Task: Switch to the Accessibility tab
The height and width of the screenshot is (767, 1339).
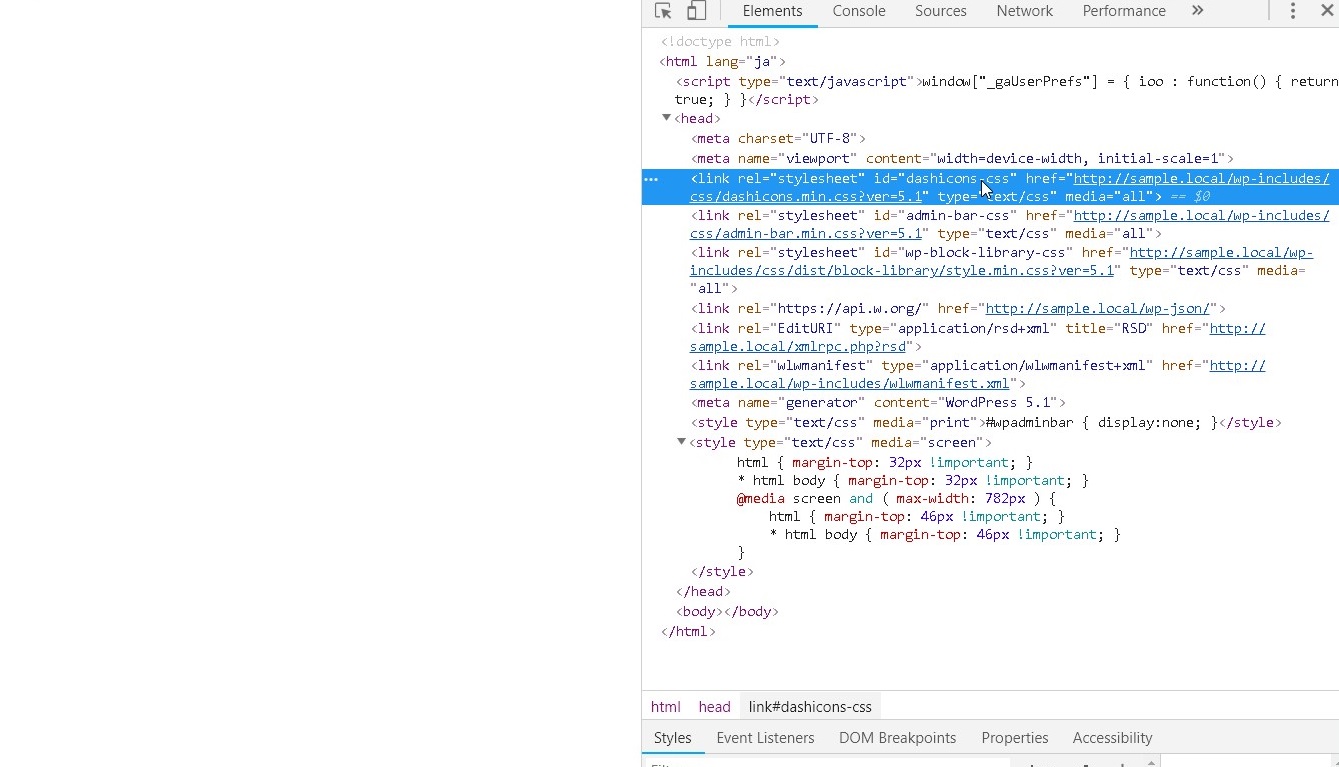Action: point(1112,737)
